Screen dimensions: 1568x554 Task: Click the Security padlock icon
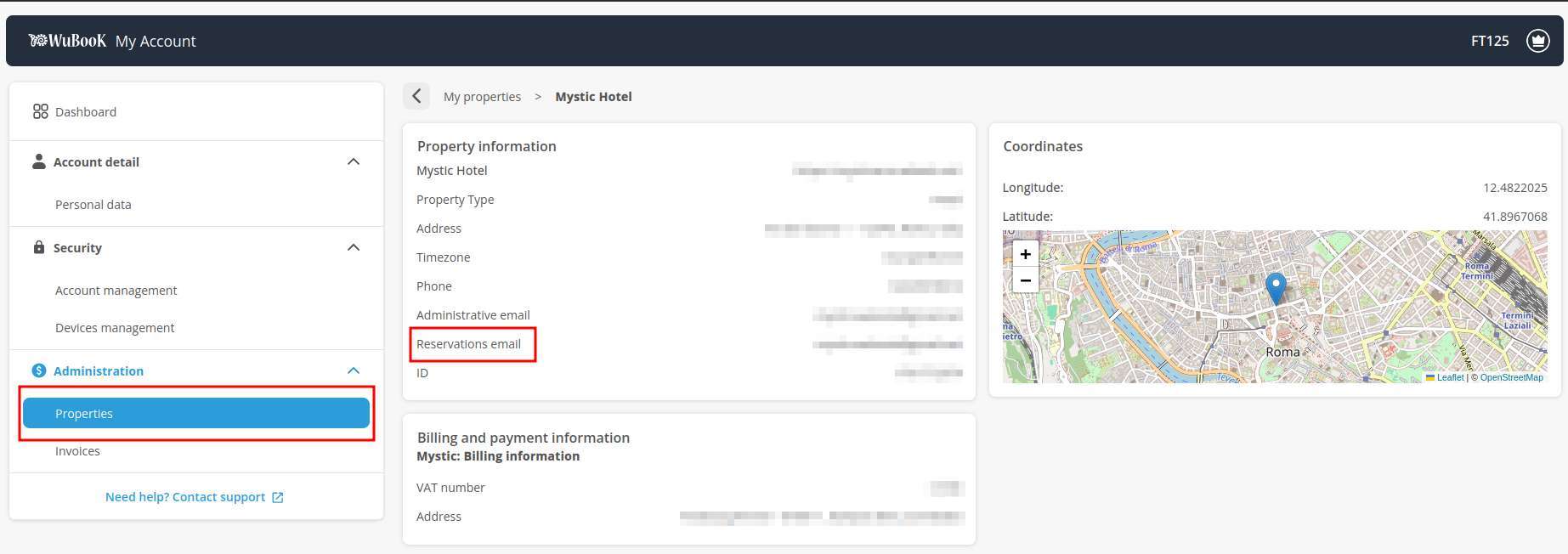coord(39,247)
